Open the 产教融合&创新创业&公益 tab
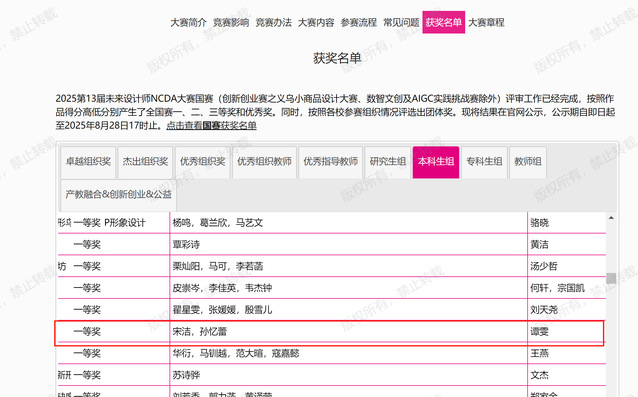Image resolution: width=638 pixels, height=397 pixels. pyautogui.click(x=118, y=194)
